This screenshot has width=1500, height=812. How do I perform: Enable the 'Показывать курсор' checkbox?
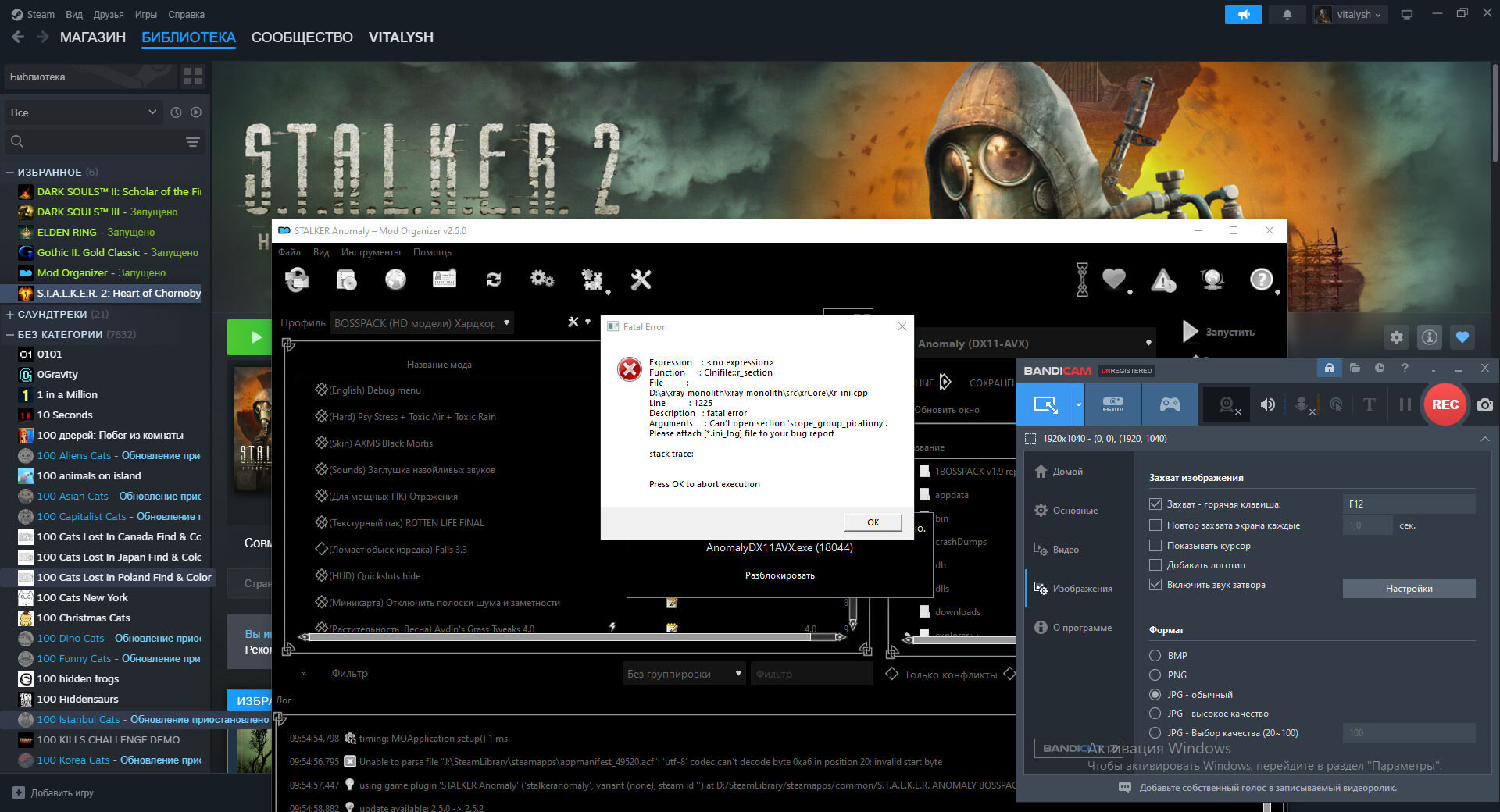(1155, 545)
